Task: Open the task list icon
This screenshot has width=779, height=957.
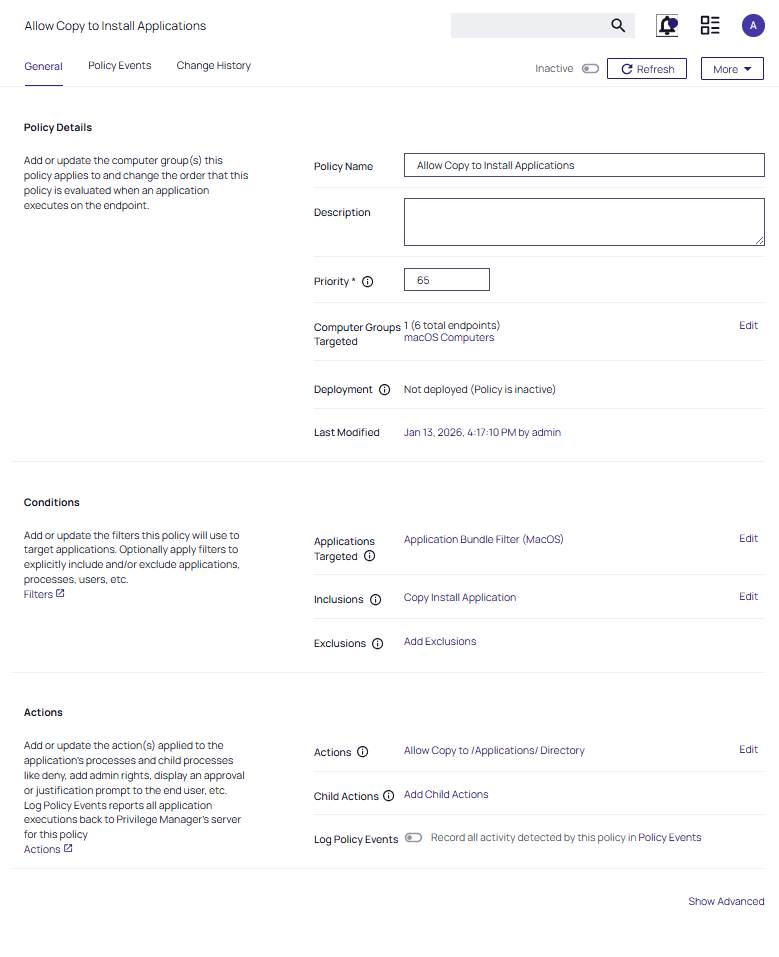Action: (x=710, y=26)
